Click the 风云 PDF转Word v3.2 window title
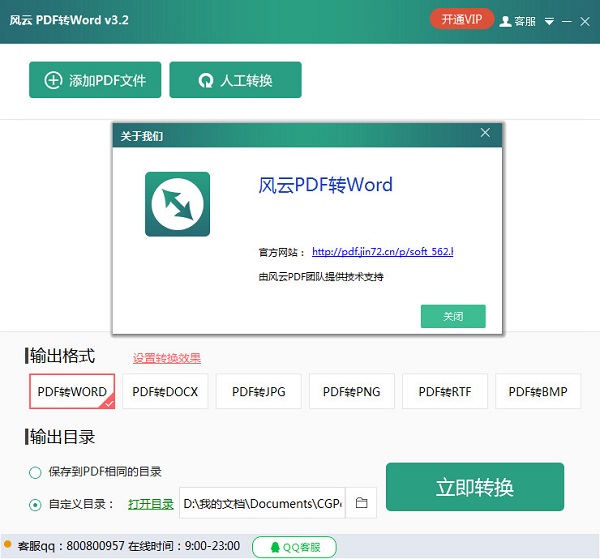 point(69,20)
